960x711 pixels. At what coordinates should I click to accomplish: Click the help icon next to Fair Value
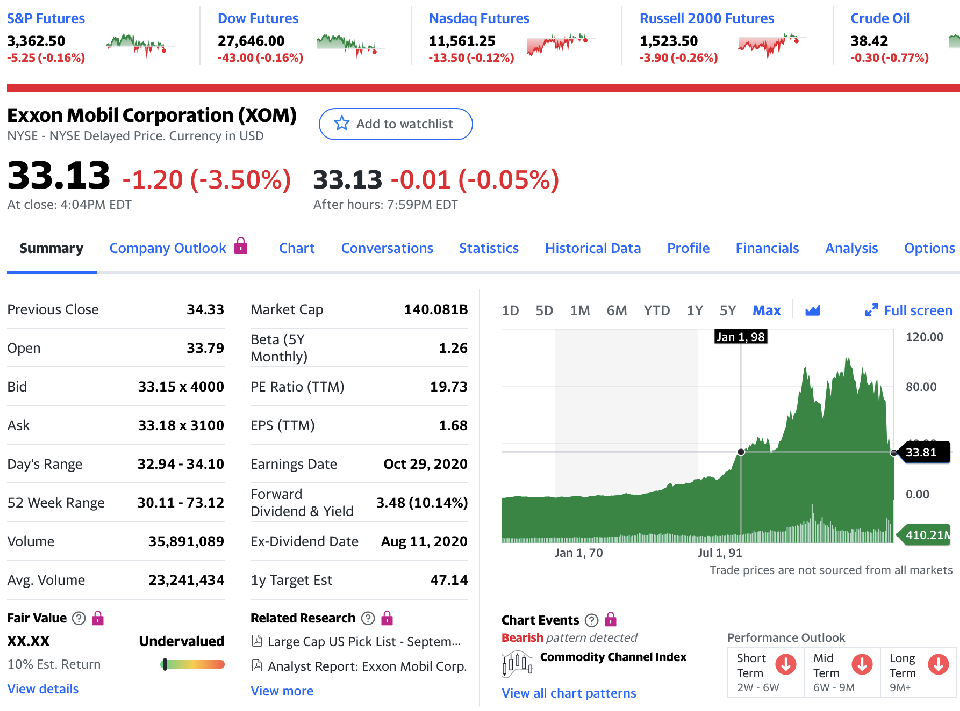click(x=78, y=618)
